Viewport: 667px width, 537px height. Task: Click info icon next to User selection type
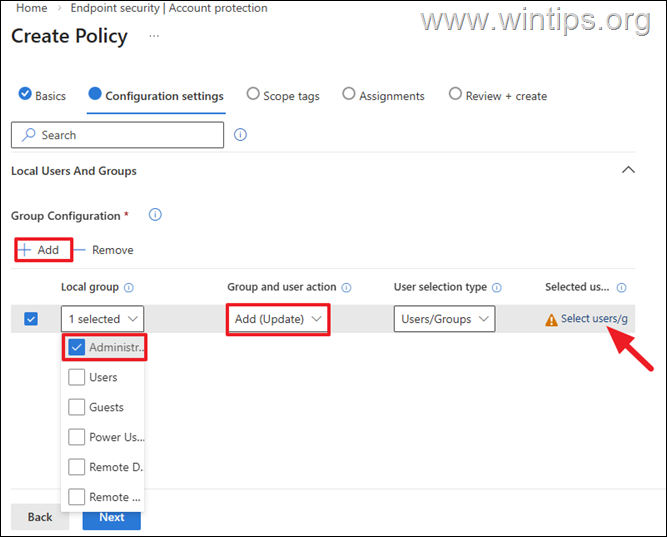496,288
